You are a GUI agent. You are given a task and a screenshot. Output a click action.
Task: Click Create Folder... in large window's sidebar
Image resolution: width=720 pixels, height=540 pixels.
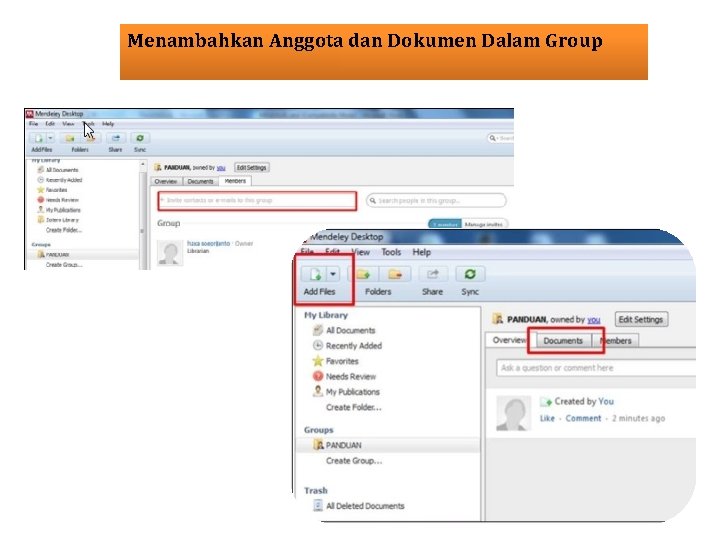(354, 407)
